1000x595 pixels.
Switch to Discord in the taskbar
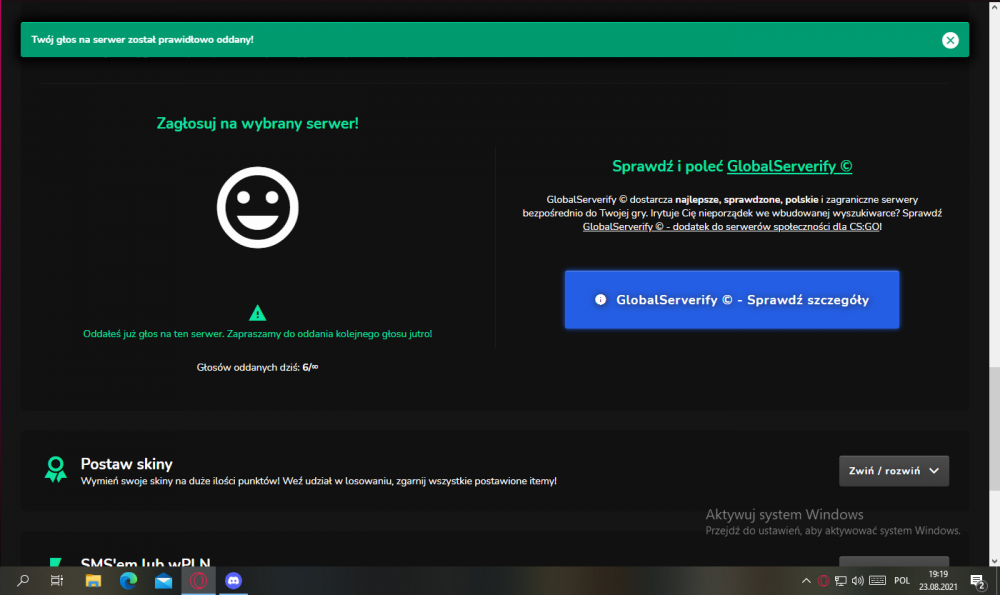click(233, 580)
